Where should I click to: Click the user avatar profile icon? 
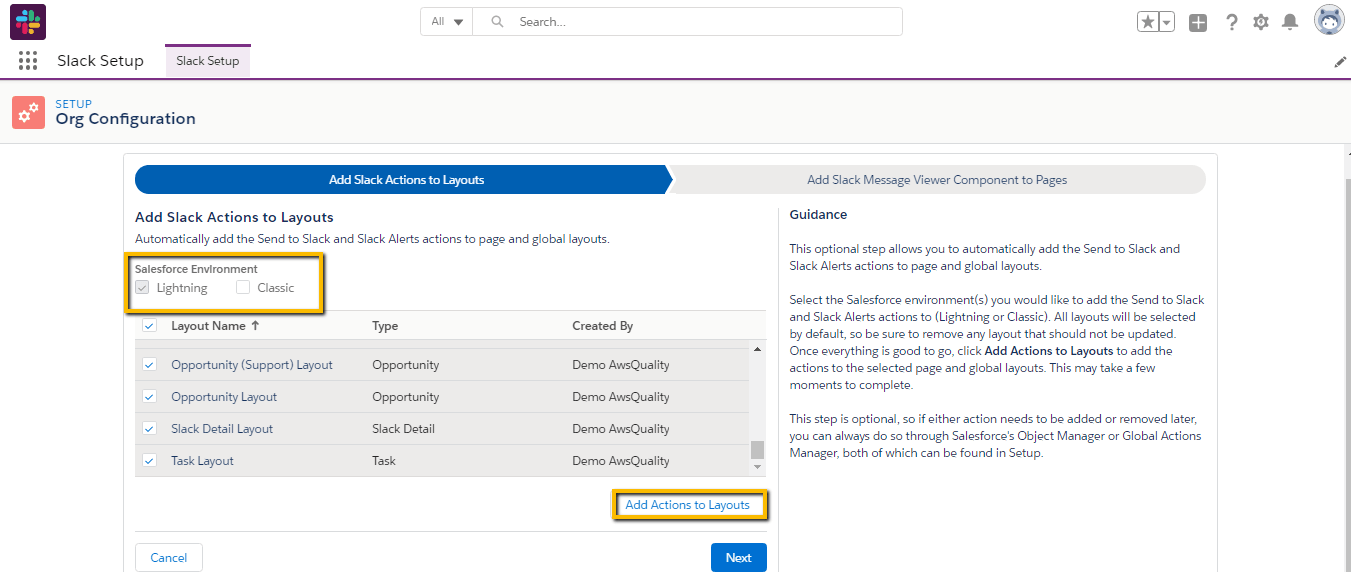pyautogui.click(x=1328, y=21)
